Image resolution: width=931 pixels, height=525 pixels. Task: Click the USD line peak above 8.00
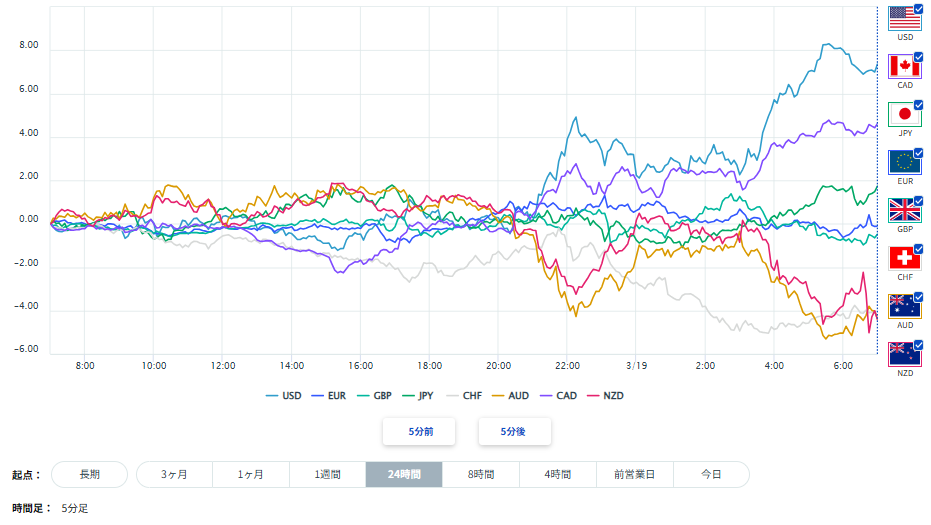[x=827, y=45]
